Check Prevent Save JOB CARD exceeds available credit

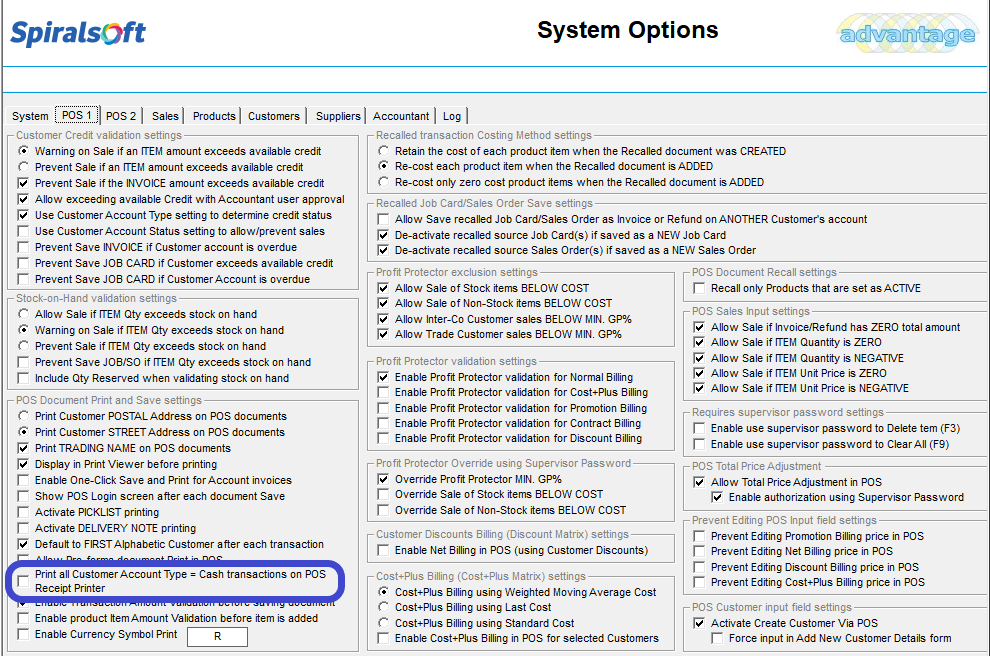pos(23,263)
